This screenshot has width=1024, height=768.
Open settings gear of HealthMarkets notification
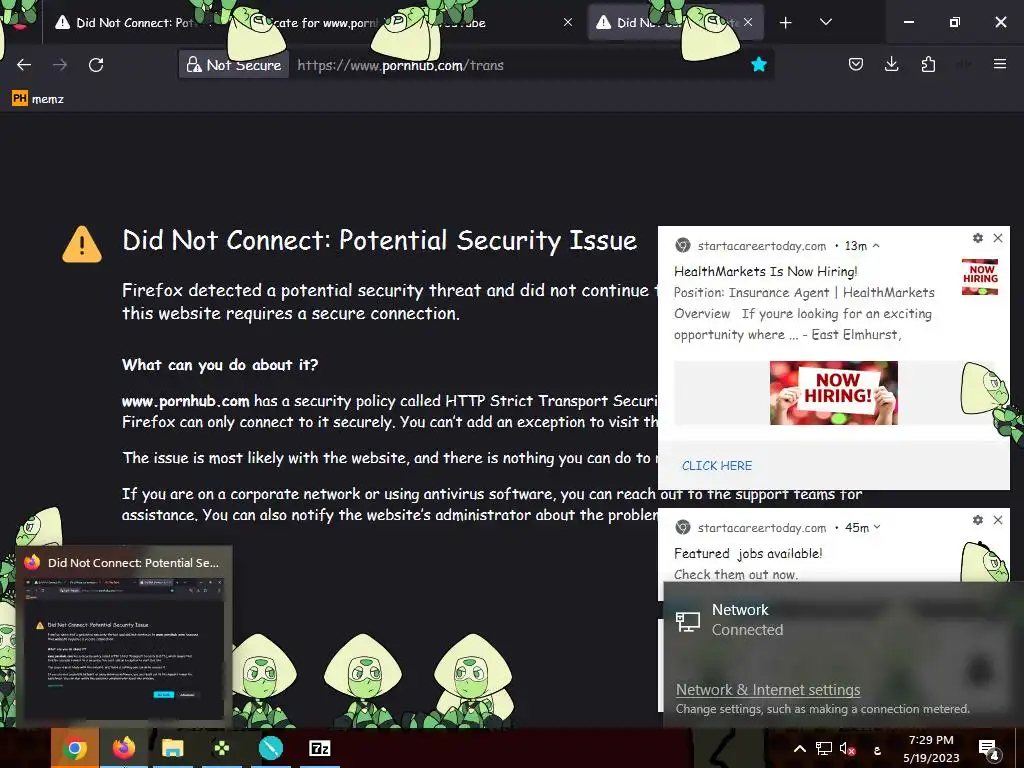pos(978,238)
